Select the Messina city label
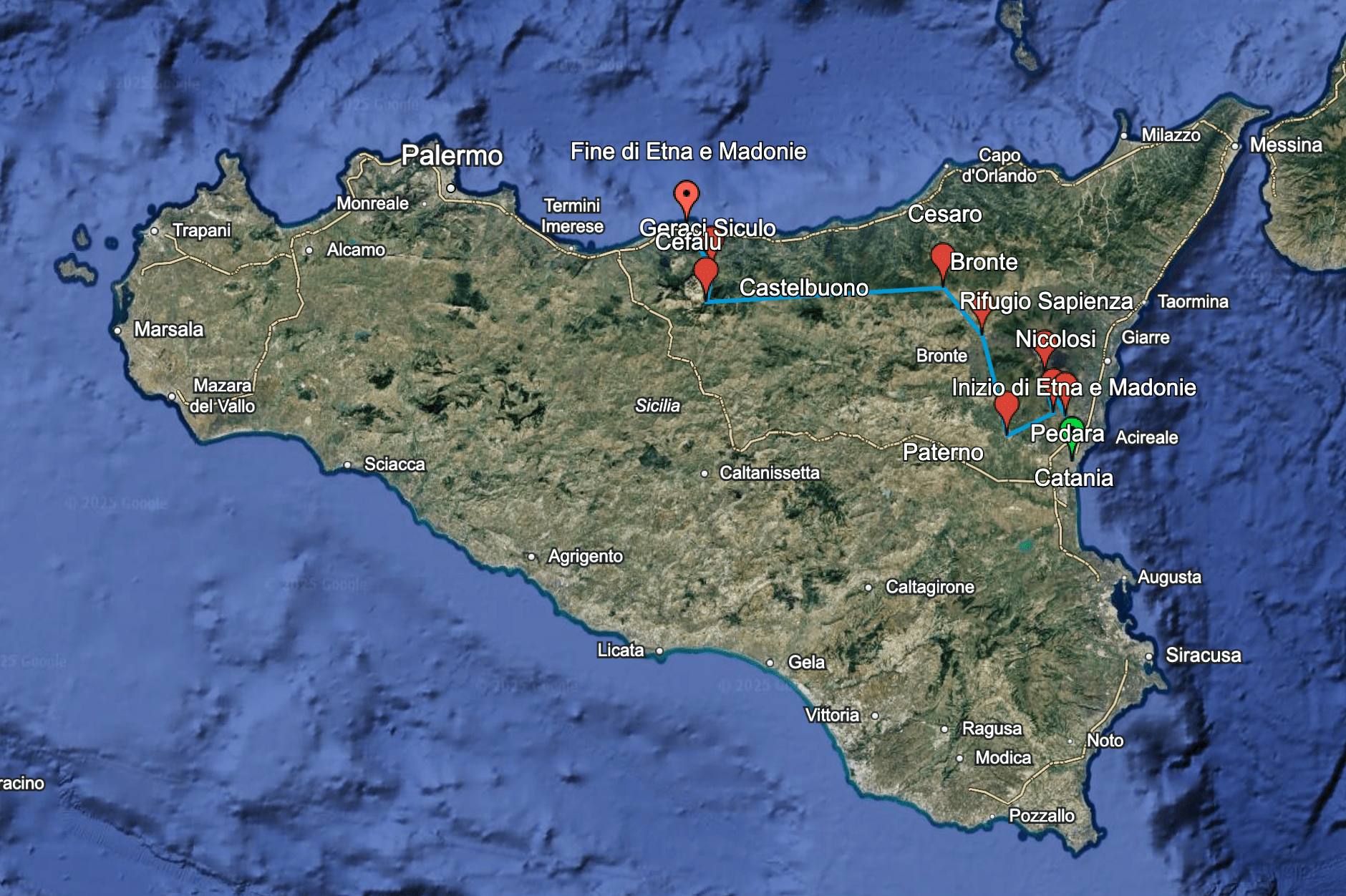The image size is (1346, 896). click(x=1285, y=145)
